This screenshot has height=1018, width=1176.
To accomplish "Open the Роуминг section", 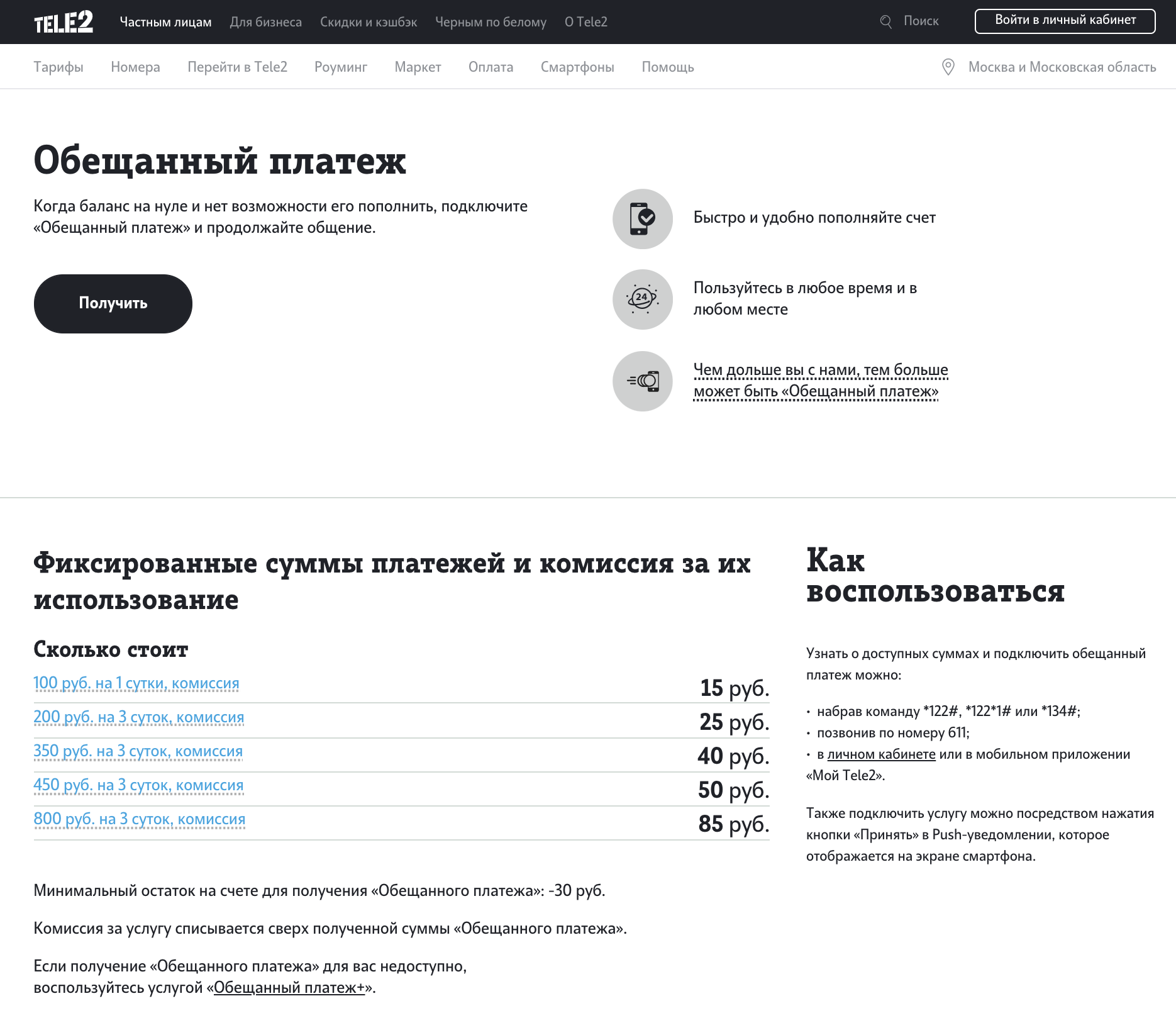I will click(340, 67).
